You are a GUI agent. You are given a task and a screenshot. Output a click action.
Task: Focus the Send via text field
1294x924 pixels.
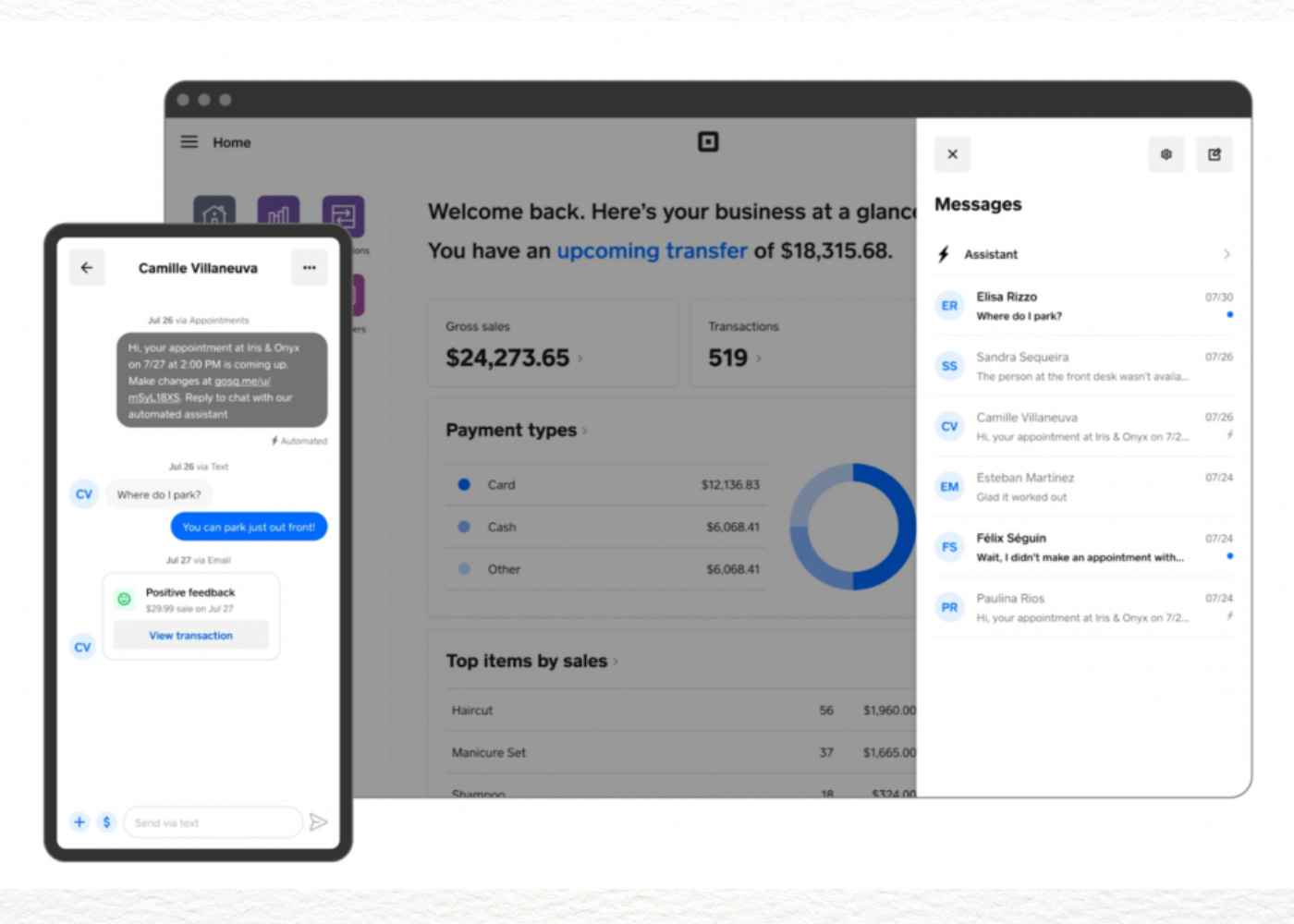click(x=213, y=822)
